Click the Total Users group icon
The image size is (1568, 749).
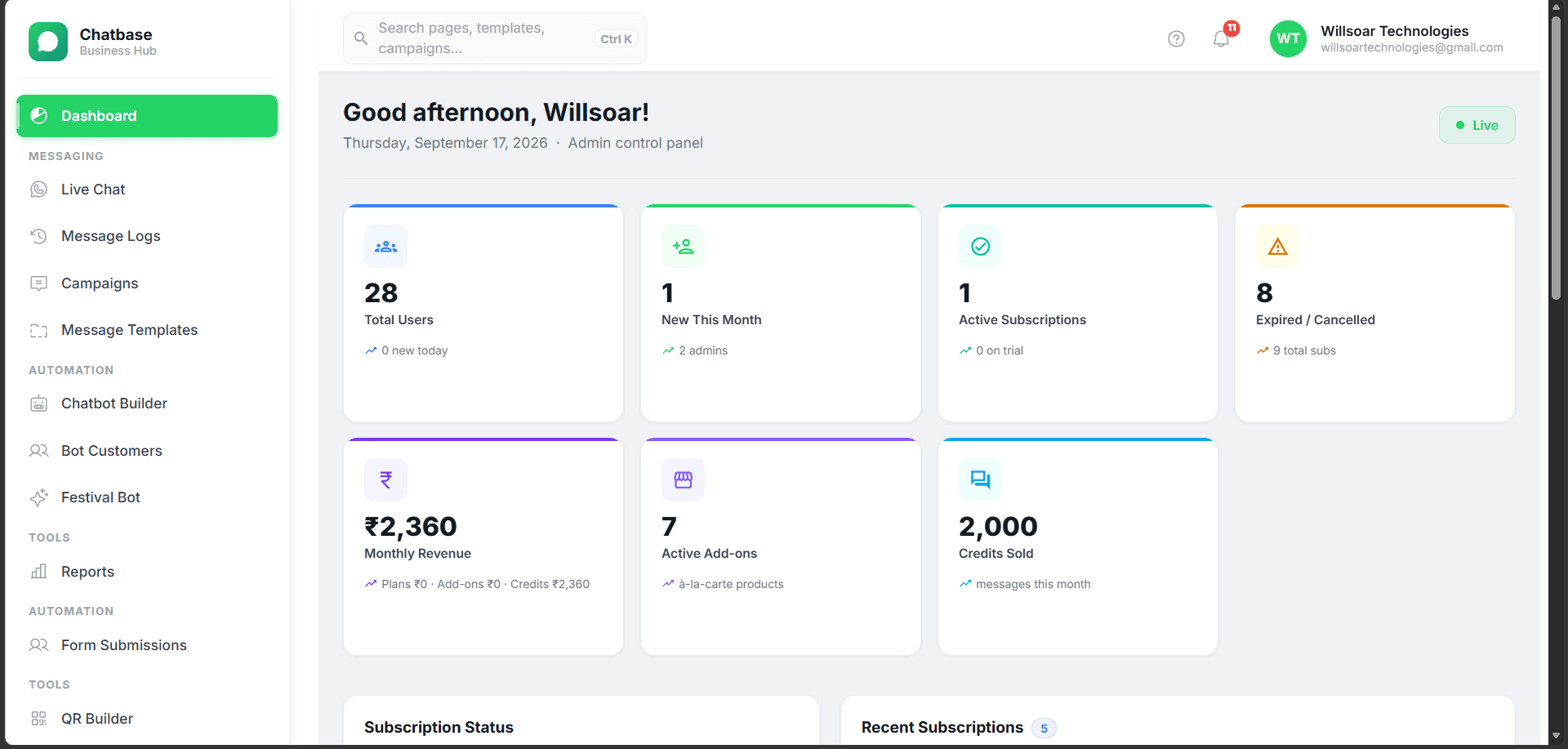[385, 247]
